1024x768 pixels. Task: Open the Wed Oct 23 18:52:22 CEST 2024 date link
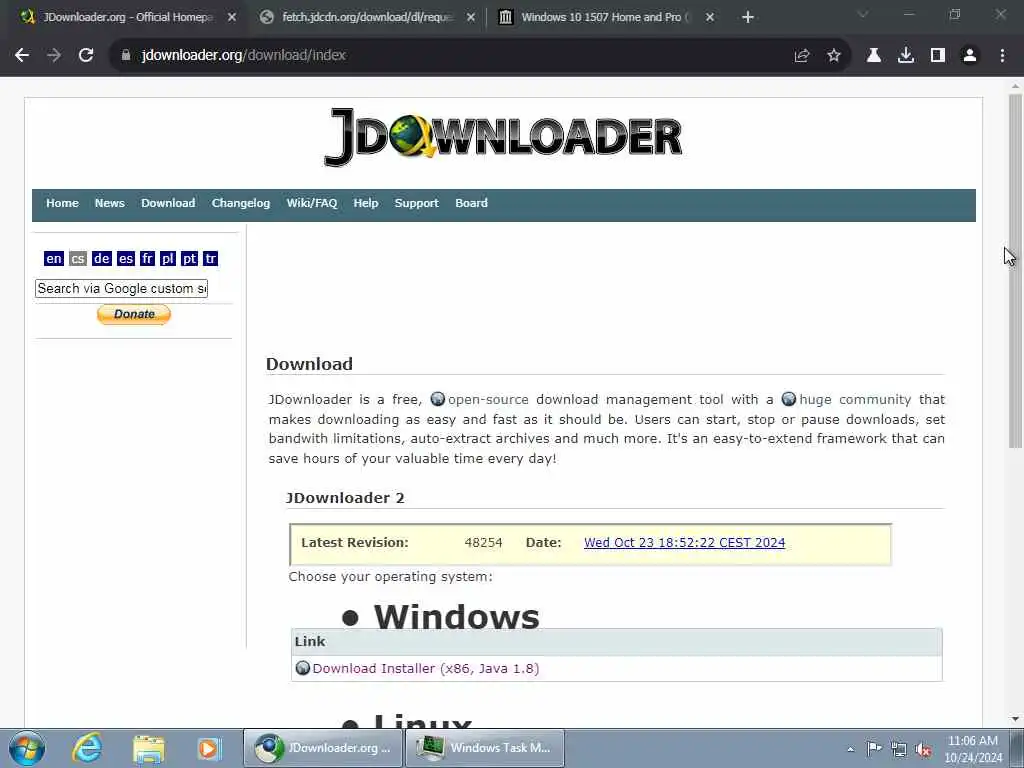(x=684, y=543)
